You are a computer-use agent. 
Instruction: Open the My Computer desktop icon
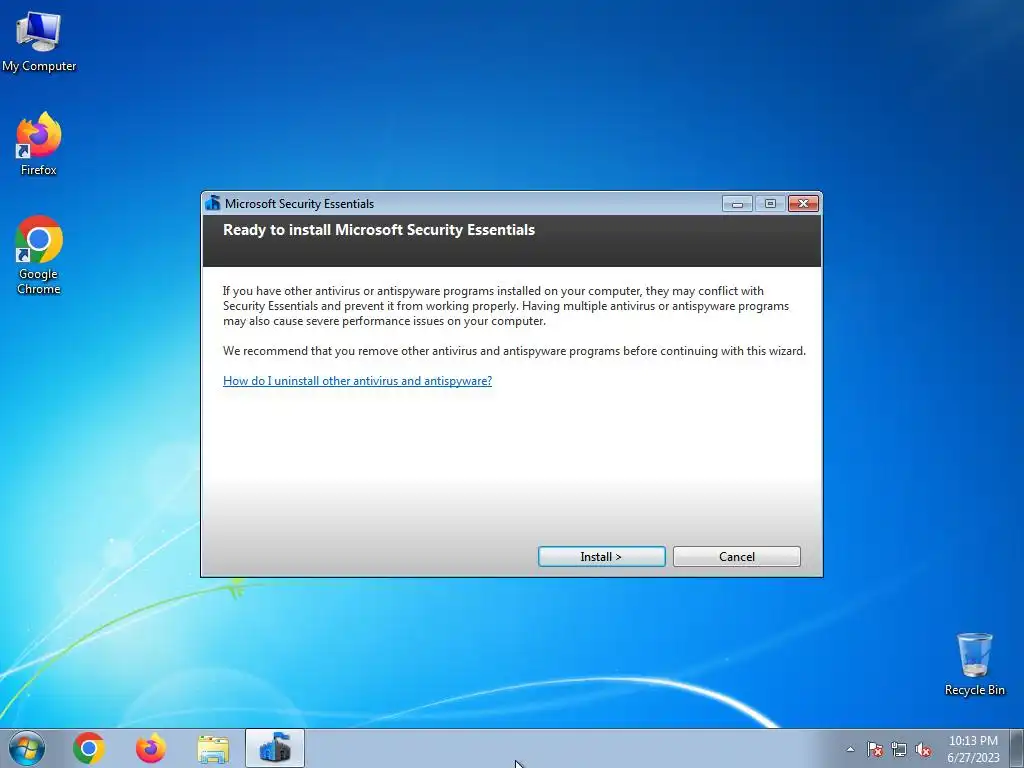39,41
